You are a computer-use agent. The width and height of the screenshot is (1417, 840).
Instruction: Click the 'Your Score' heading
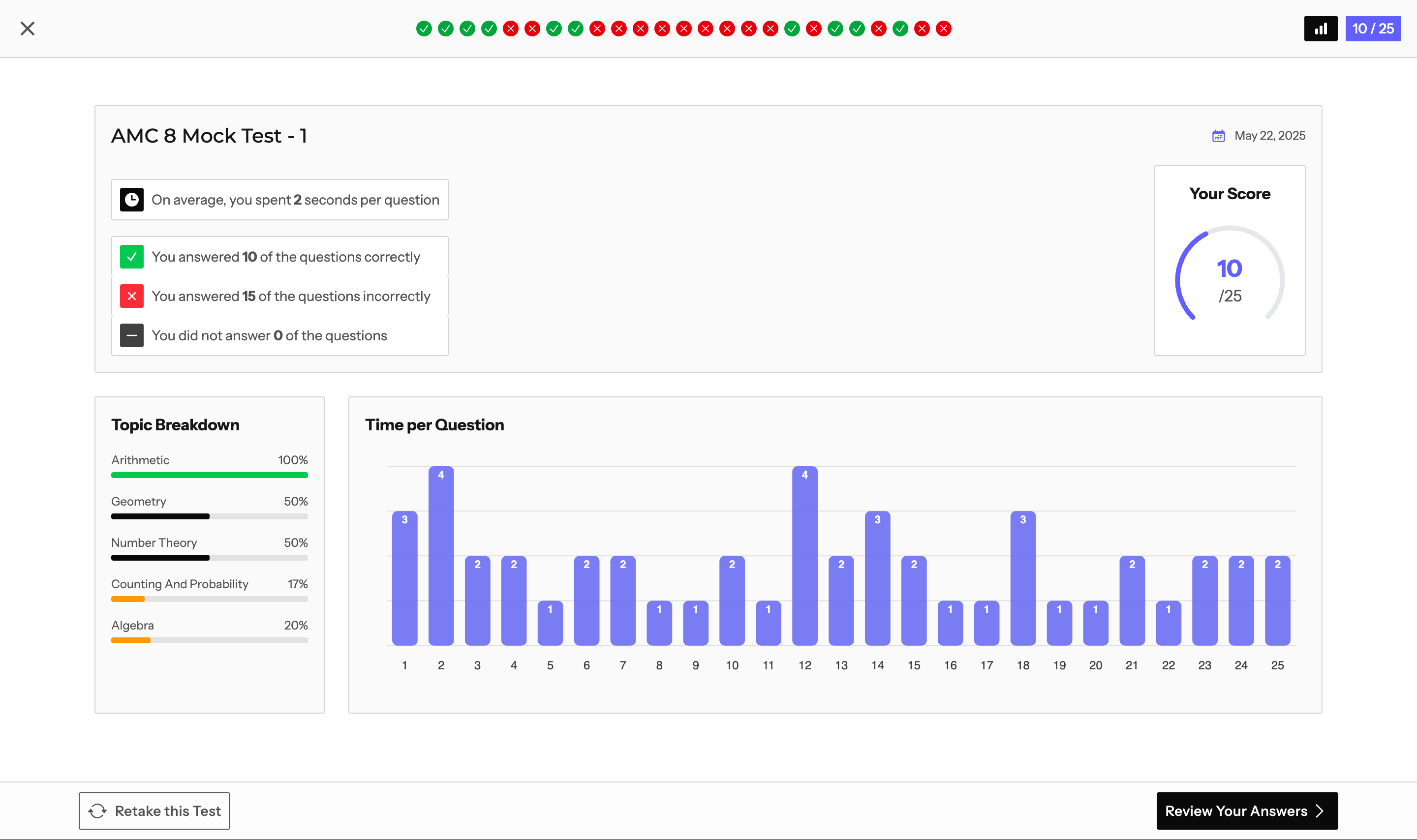(x=1230, y=194)
